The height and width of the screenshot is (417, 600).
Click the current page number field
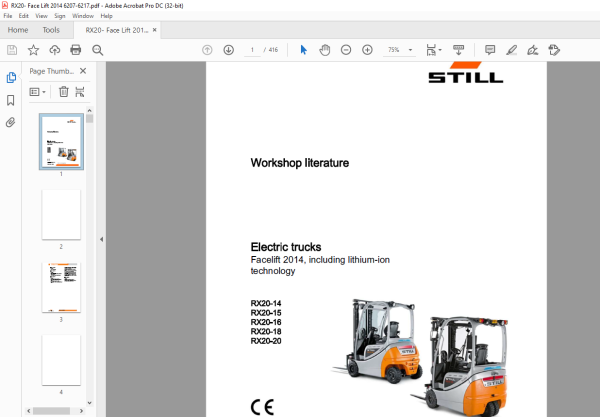(x=252, y=50)
